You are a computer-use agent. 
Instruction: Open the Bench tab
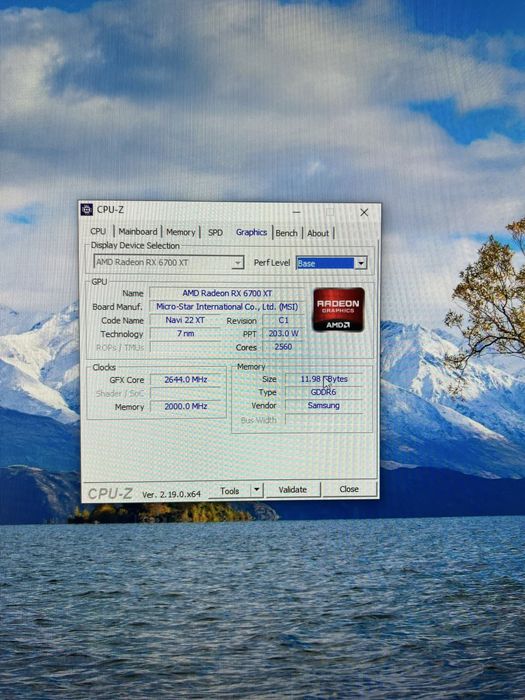tap(286, 233)
